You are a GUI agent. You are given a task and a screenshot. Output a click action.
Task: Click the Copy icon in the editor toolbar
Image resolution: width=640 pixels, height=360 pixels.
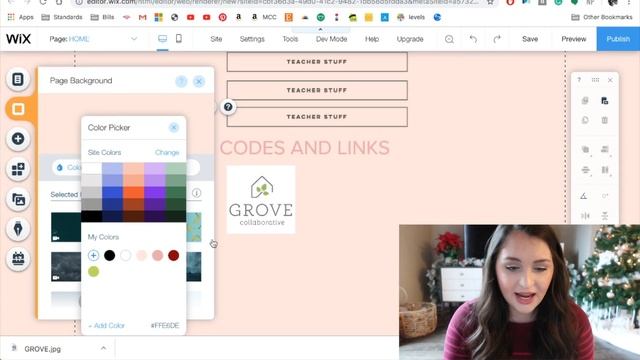tap(585, 101)
